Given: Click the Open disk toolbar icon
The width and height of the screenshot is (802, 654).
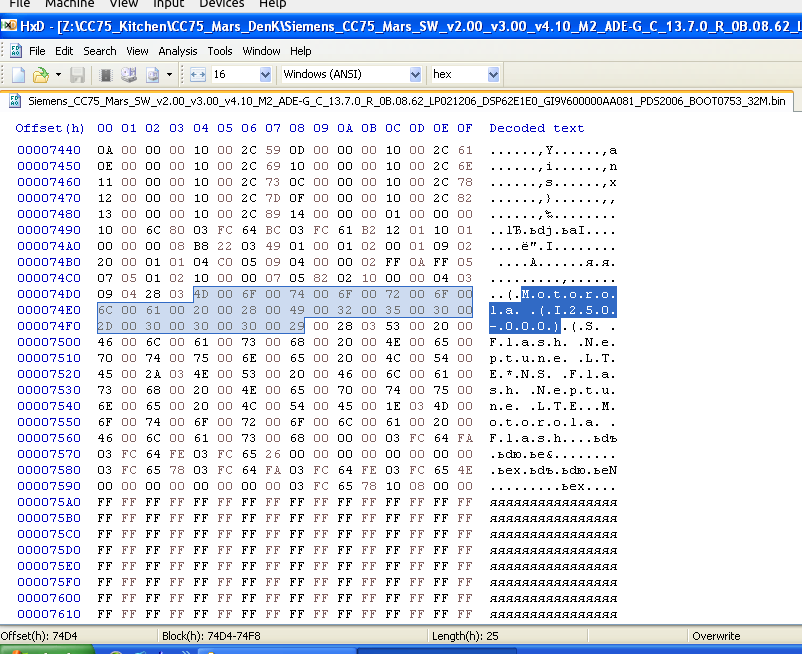Looking at the screenshot, I should coord(129,75).
